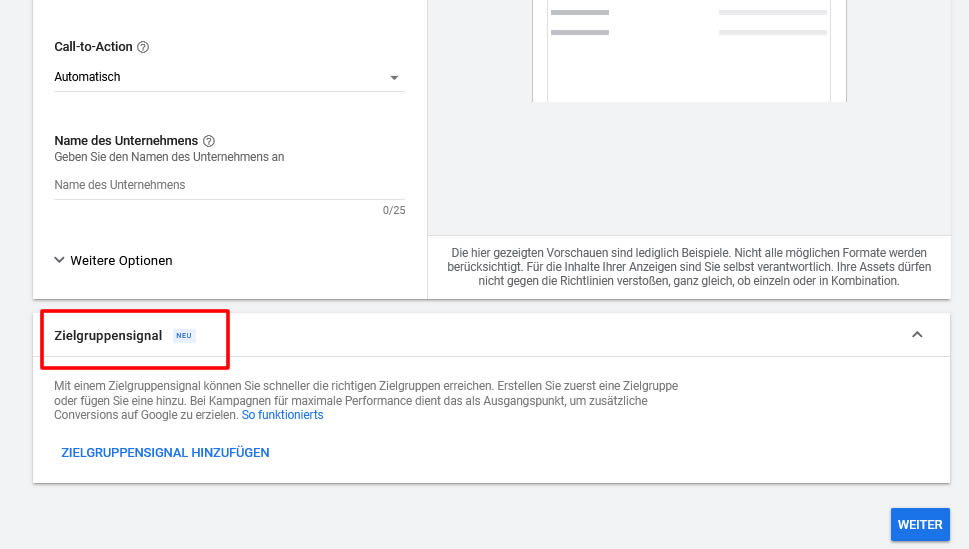The width and height of the screenshot is (969, 549).
Task: Expand Weitere Optionen using its chevron arrow
Action: (59, 260)
